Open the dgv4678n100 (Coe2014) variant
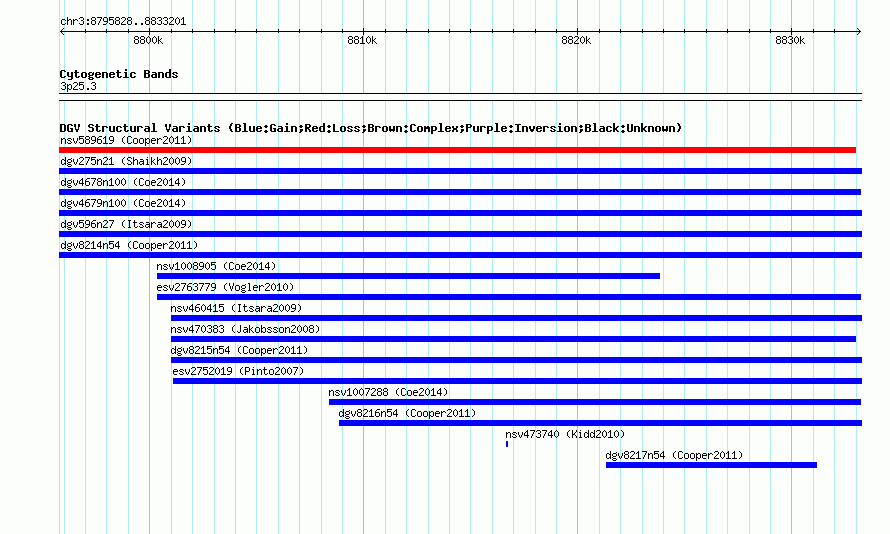Screen dimensions: 890x534 (x=460, y=192)
